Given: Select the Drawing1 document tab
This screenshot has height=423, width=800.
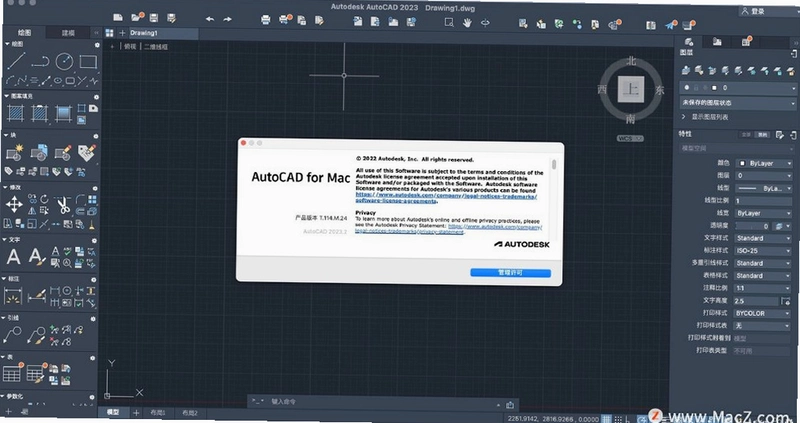Looking at the screenshot, I should [x=163, y=33].
